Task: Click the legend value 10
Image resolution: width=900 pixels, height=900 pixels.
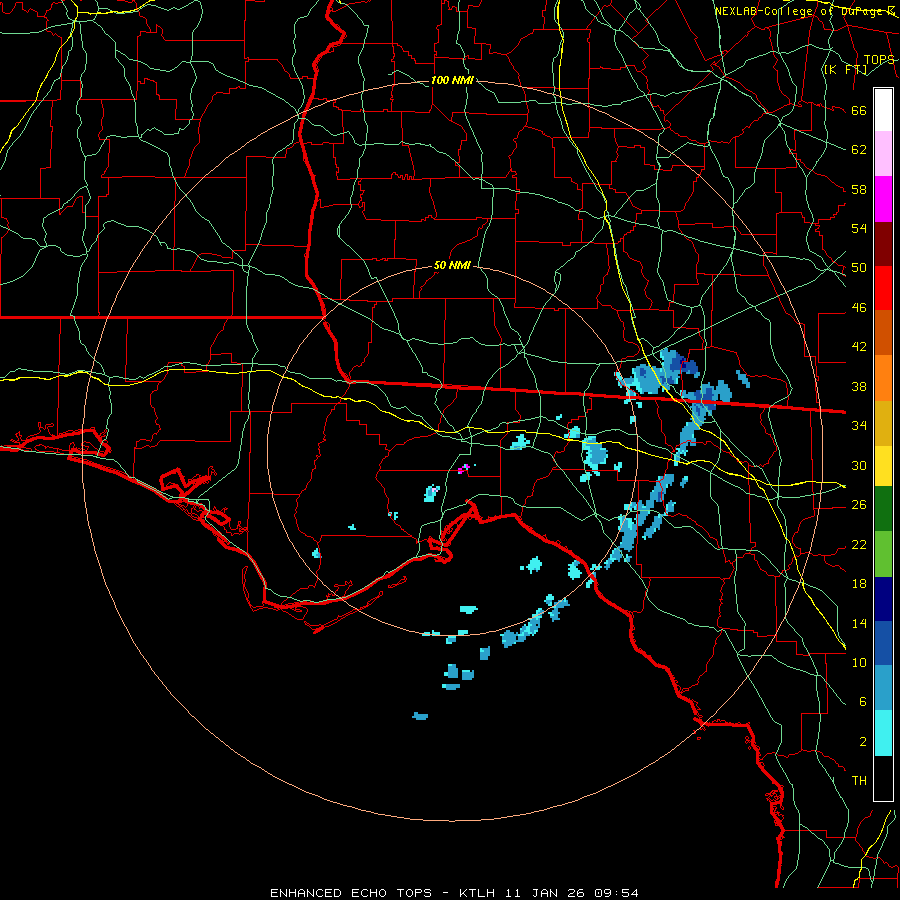Action: tap(859, 662)
